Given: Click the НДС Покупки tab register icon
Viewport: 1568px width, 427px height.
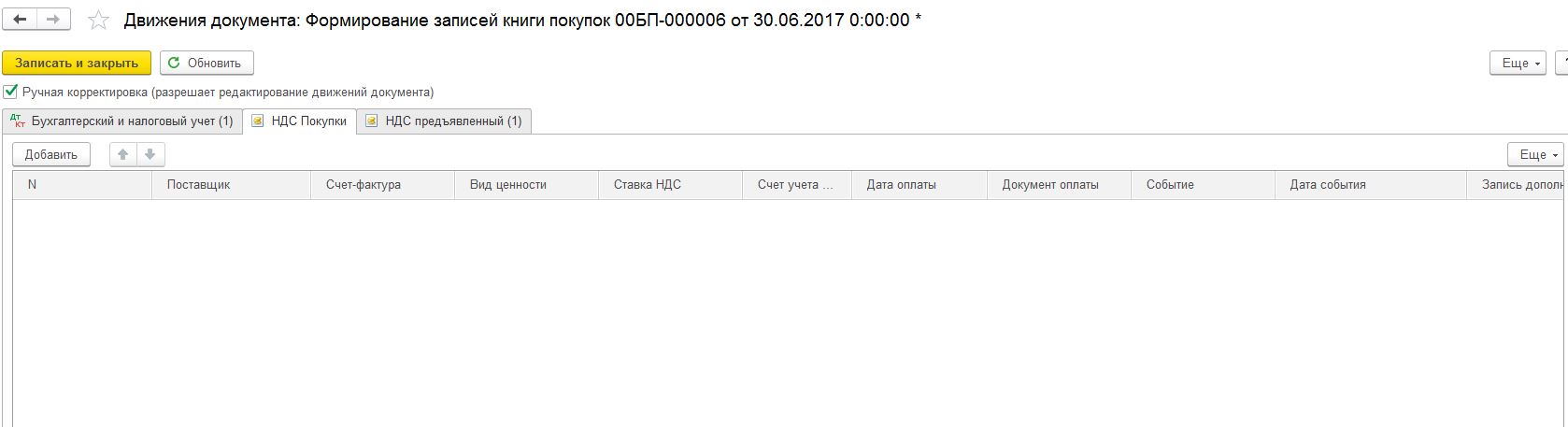Looking at the screenshot, I should [258, 121].
